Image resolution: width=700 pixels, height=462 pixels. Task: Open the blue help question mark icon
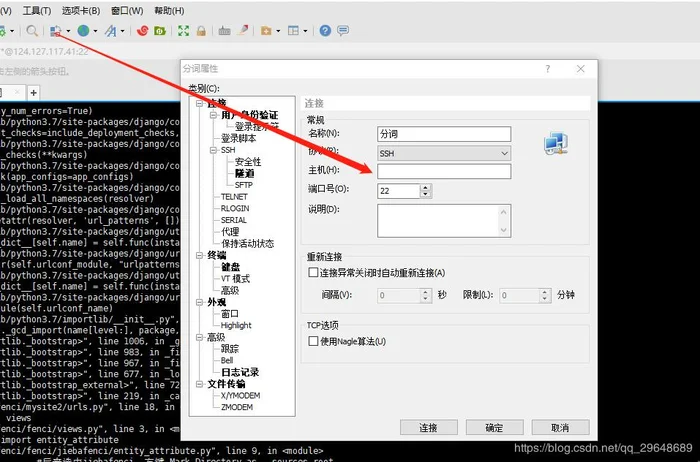pos(326,31)
